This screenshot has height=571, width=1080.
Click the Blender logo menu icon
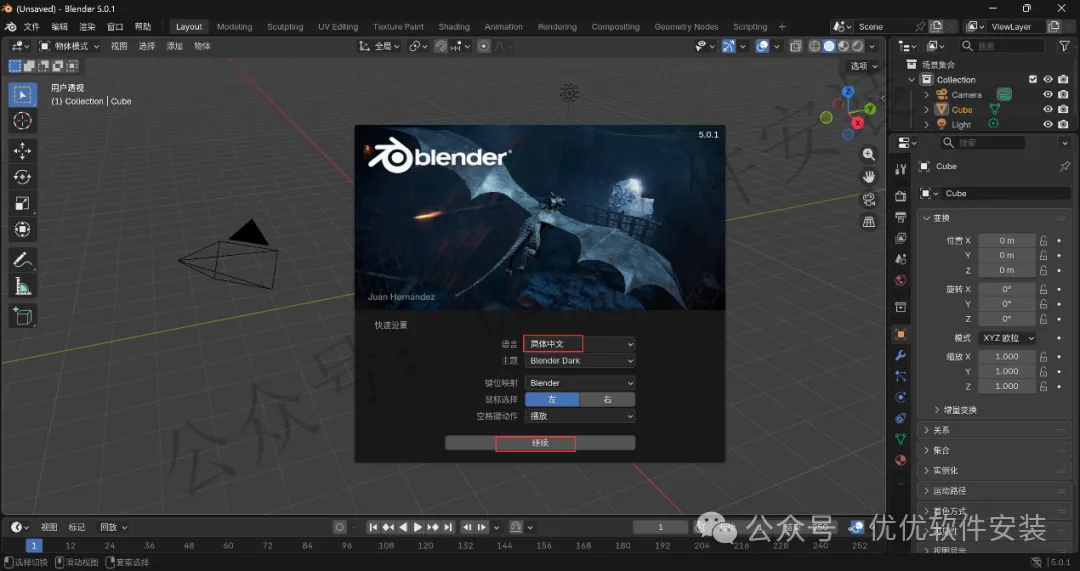coord(10,27)
